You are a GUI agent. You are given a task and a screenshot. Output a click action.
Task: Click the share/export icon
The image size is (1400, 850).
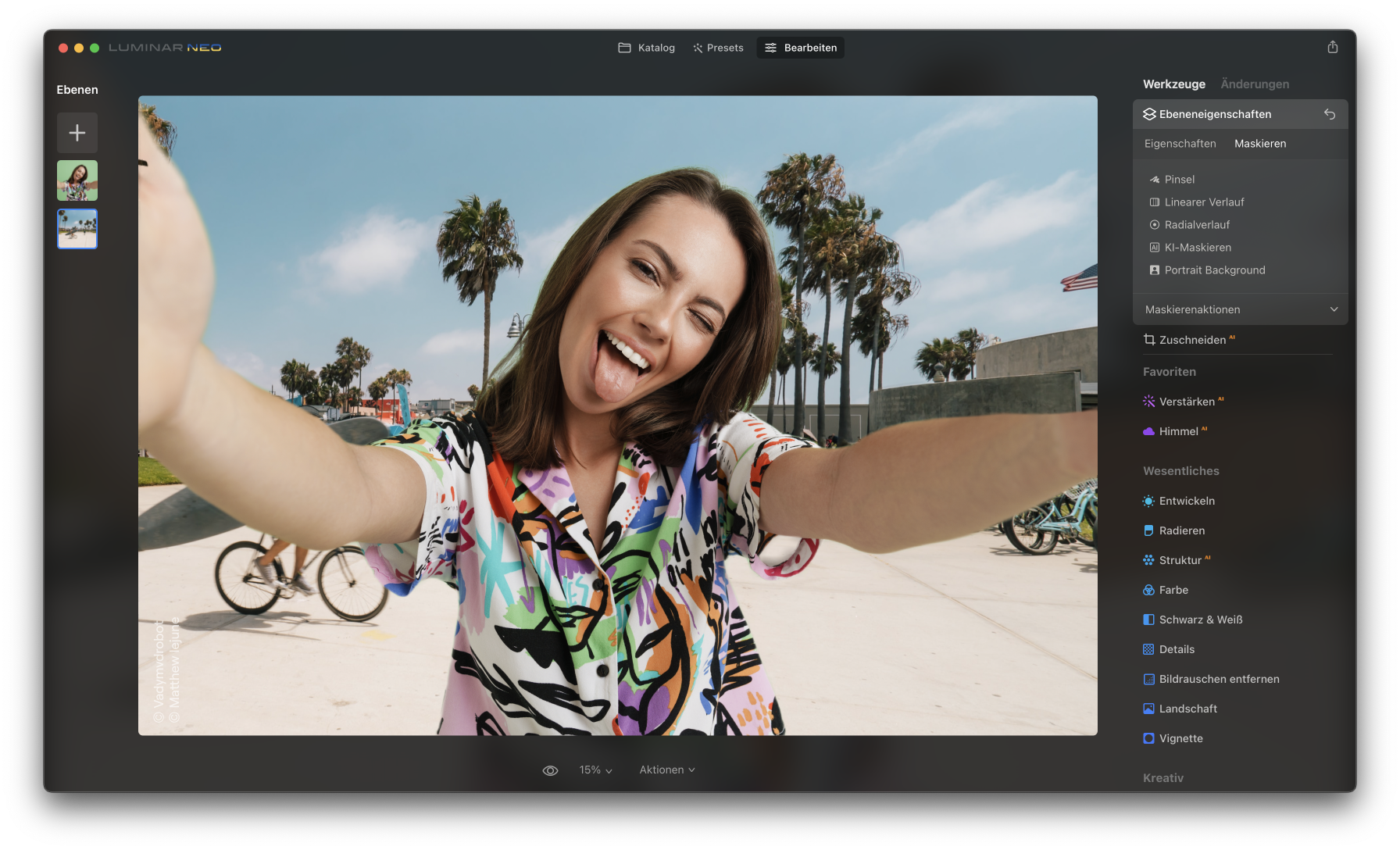click(x=1332, y=48)
